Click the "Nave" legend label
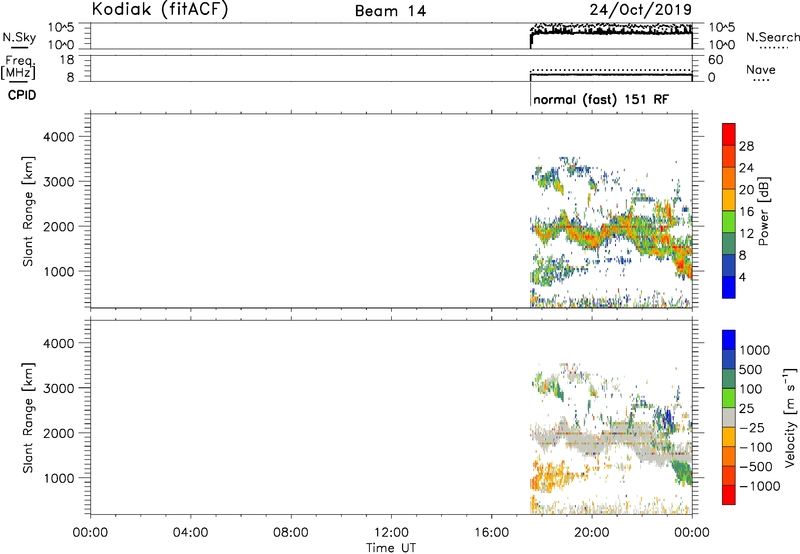Screen dimensions: 800x554 click(761, 69)
